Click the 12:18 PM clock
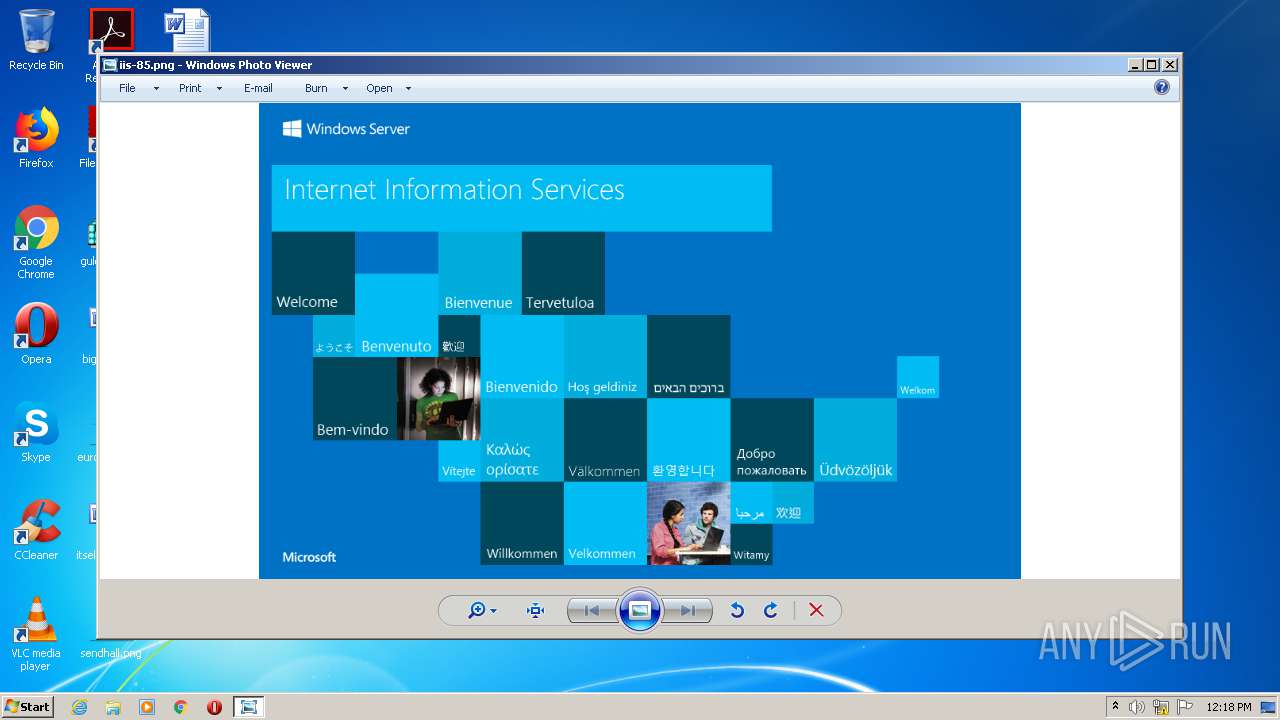This screenshot has width=1280, height=720. (x=1229, y=707)
